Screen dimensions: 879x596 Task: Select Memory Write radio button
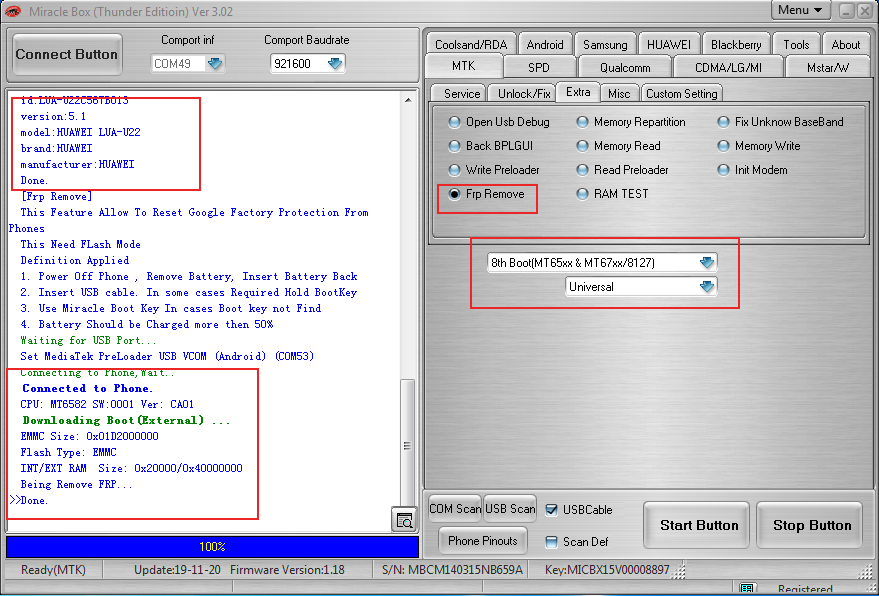tap(760, 146)
